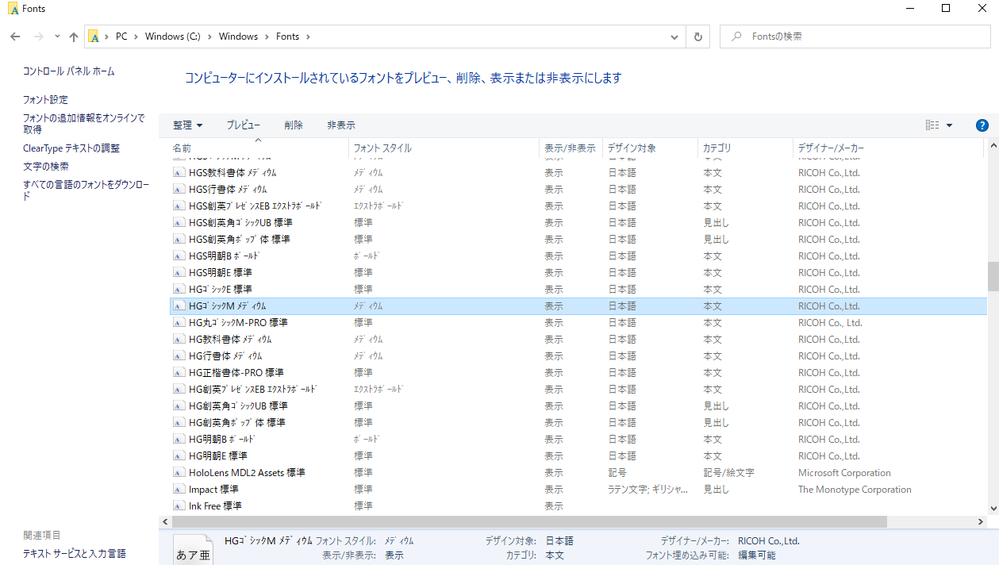Click the 削除 toolbar button
Image resolution: width=999 pixels, height=565 pixels.
(293, 125)
